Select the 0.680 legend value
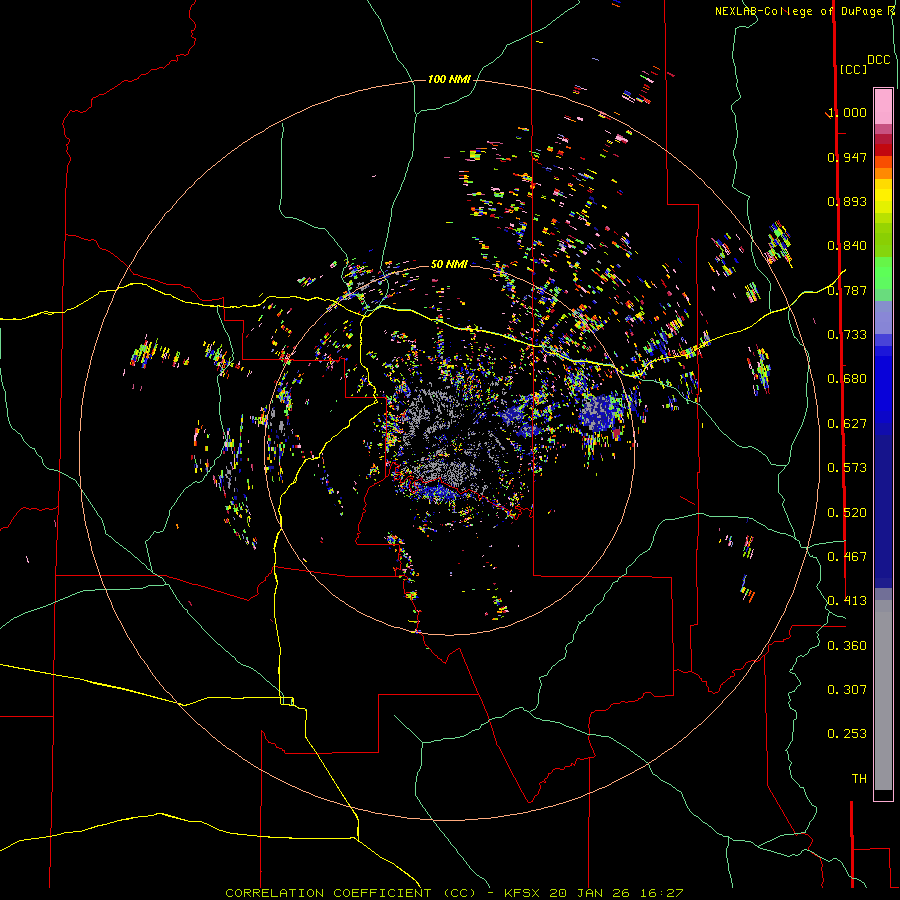The image size is (900, 900). pyautogui.click(x=847, y=379)
